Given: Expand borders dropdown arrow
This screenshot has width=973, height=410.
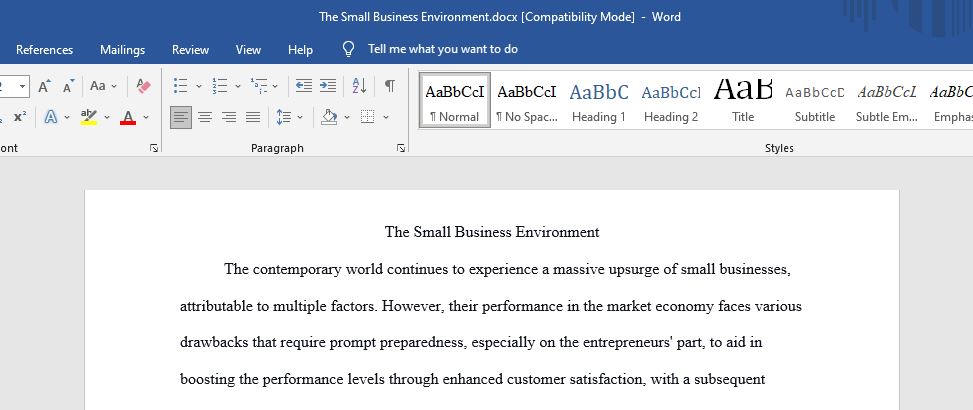Looking at the screenshot, I should point(385,117).
